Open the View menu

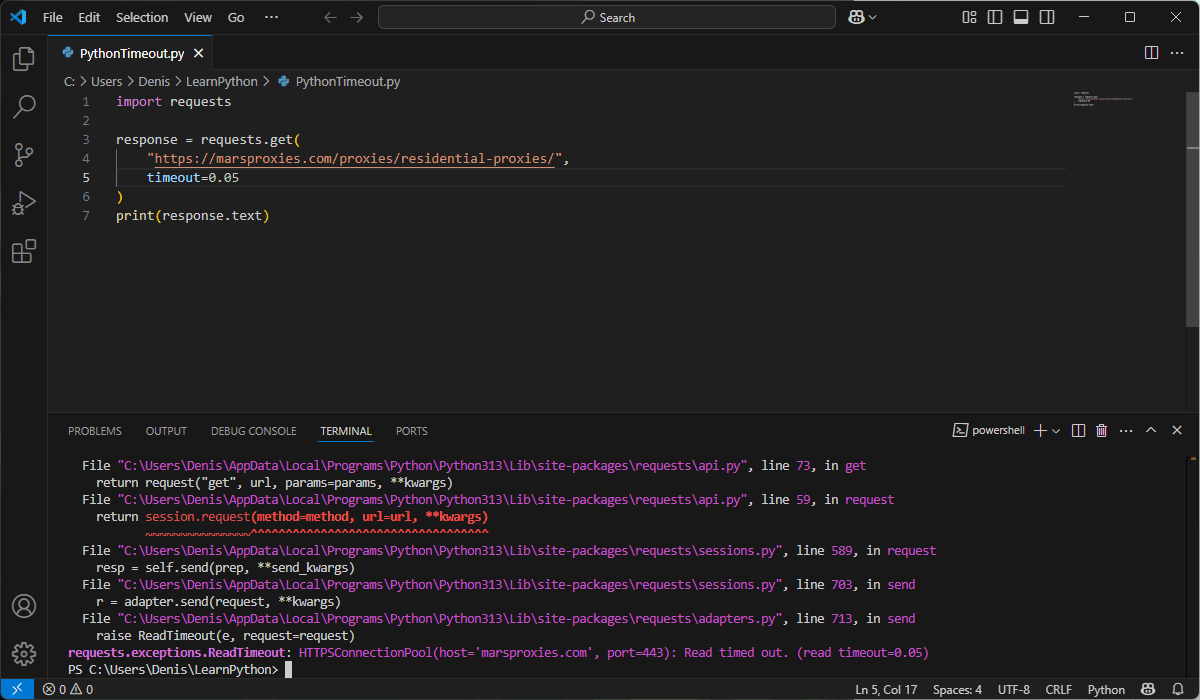[198, 17]
